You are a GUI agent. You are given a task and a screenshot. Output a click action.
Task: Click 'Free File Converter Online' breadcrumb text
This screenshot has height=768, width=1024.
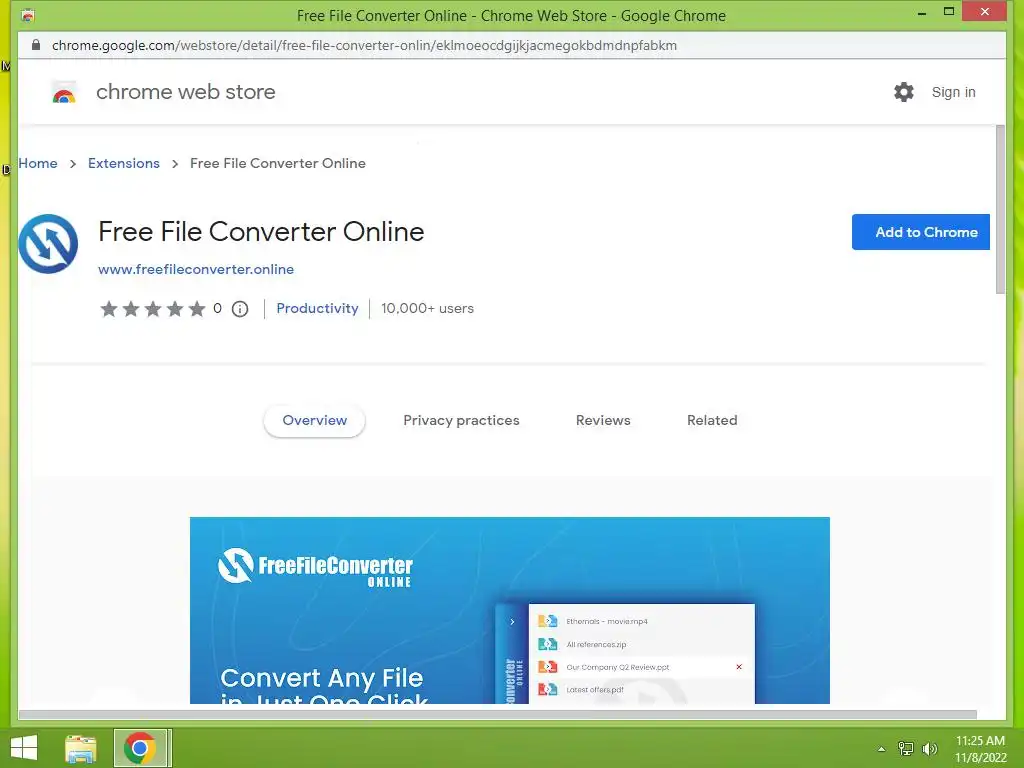[278, 163]
